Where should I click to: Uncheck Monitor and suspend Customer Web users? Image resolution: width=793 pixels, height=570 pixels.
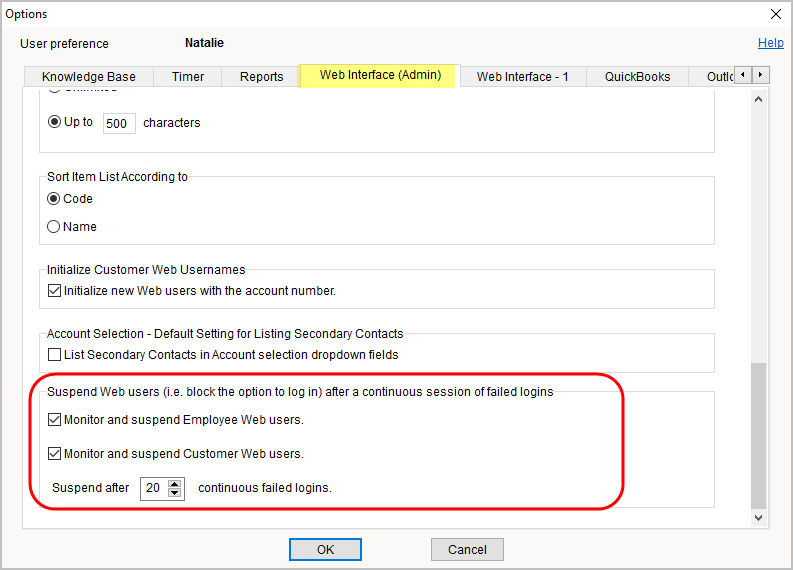click(x=54, y=454)
